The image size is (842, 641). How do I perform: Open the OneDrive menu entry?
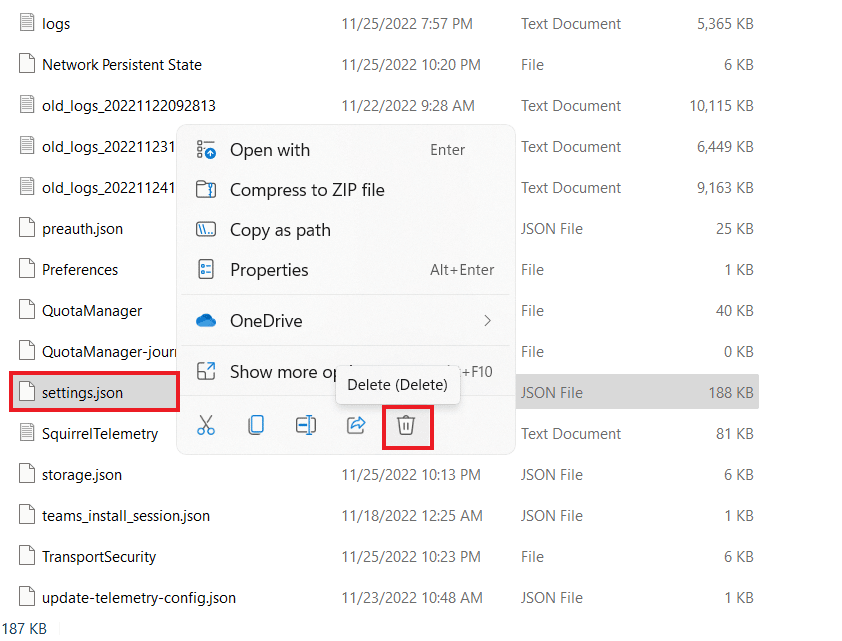pyautogui.click(x=345, y=321)
